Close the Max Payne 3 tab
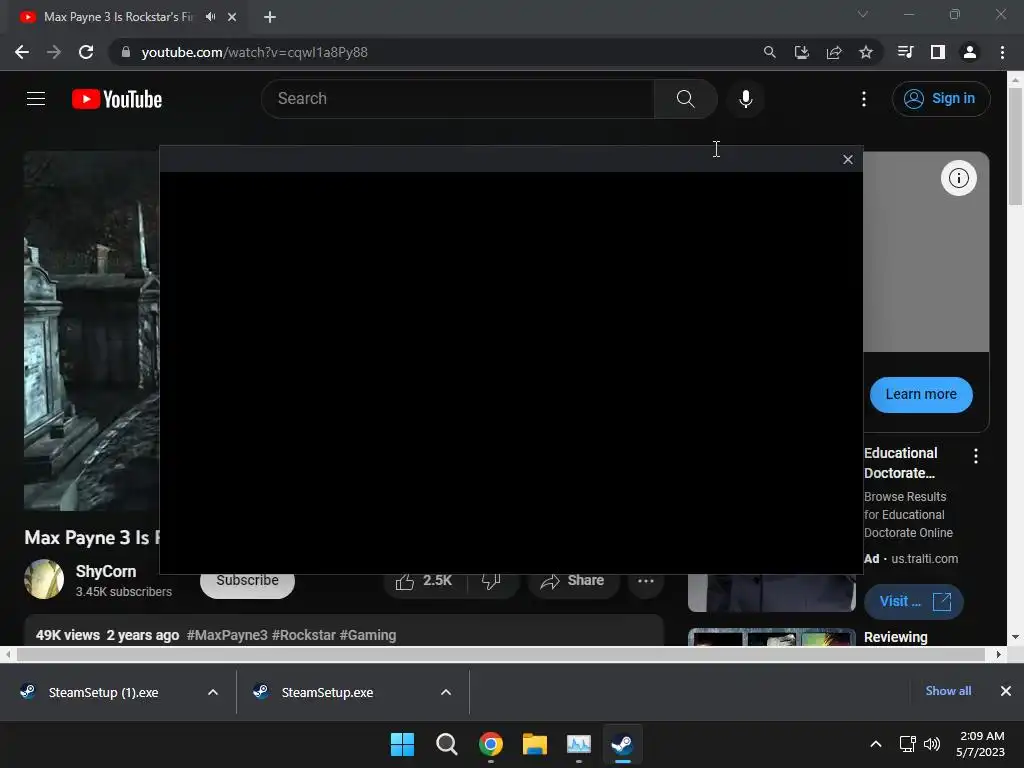Viewport: 1024px width, 768px height. (232, 18)
